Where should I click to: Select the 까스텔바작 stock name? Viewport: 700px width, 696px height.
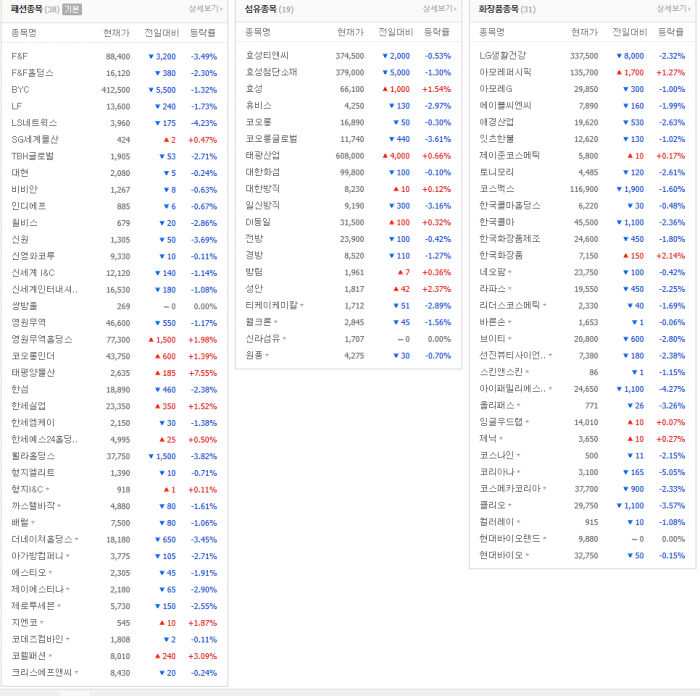[33, 506]
